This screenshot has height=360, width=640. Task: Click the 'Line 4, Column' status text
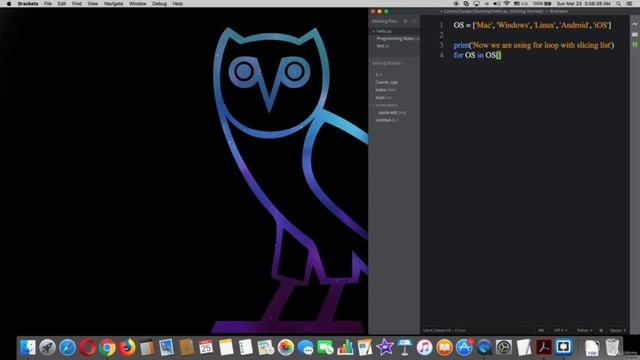[437, 330]
